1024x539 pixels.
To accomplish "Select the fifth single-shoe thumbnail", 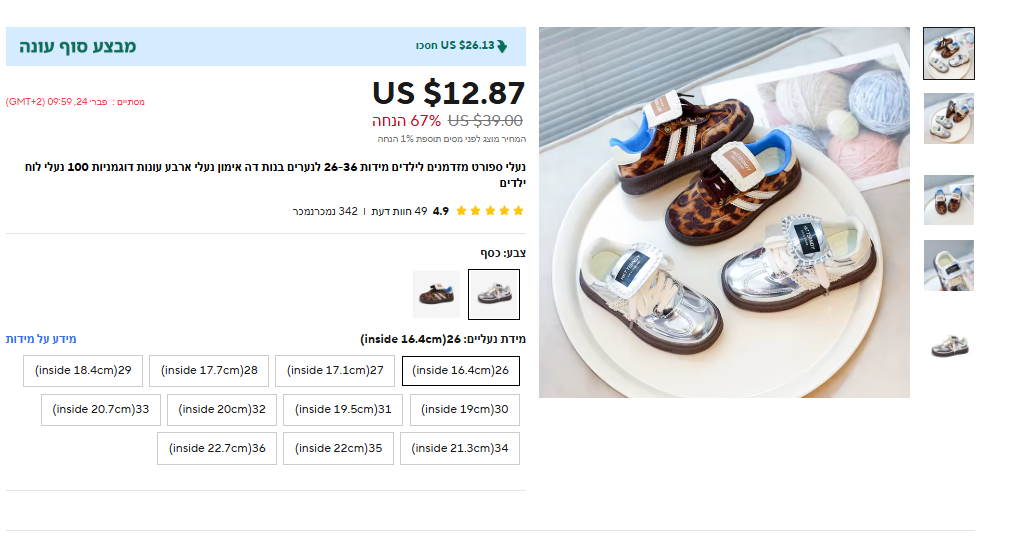I will point(948,345).
